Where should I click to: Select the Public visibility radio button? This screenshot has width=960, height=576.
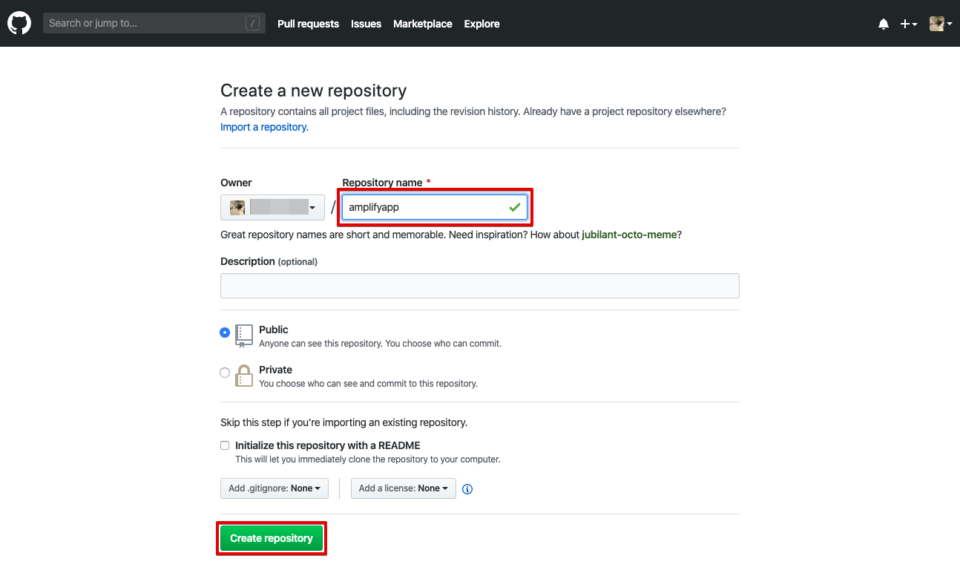pyautogui.click(x=224, y=333)
